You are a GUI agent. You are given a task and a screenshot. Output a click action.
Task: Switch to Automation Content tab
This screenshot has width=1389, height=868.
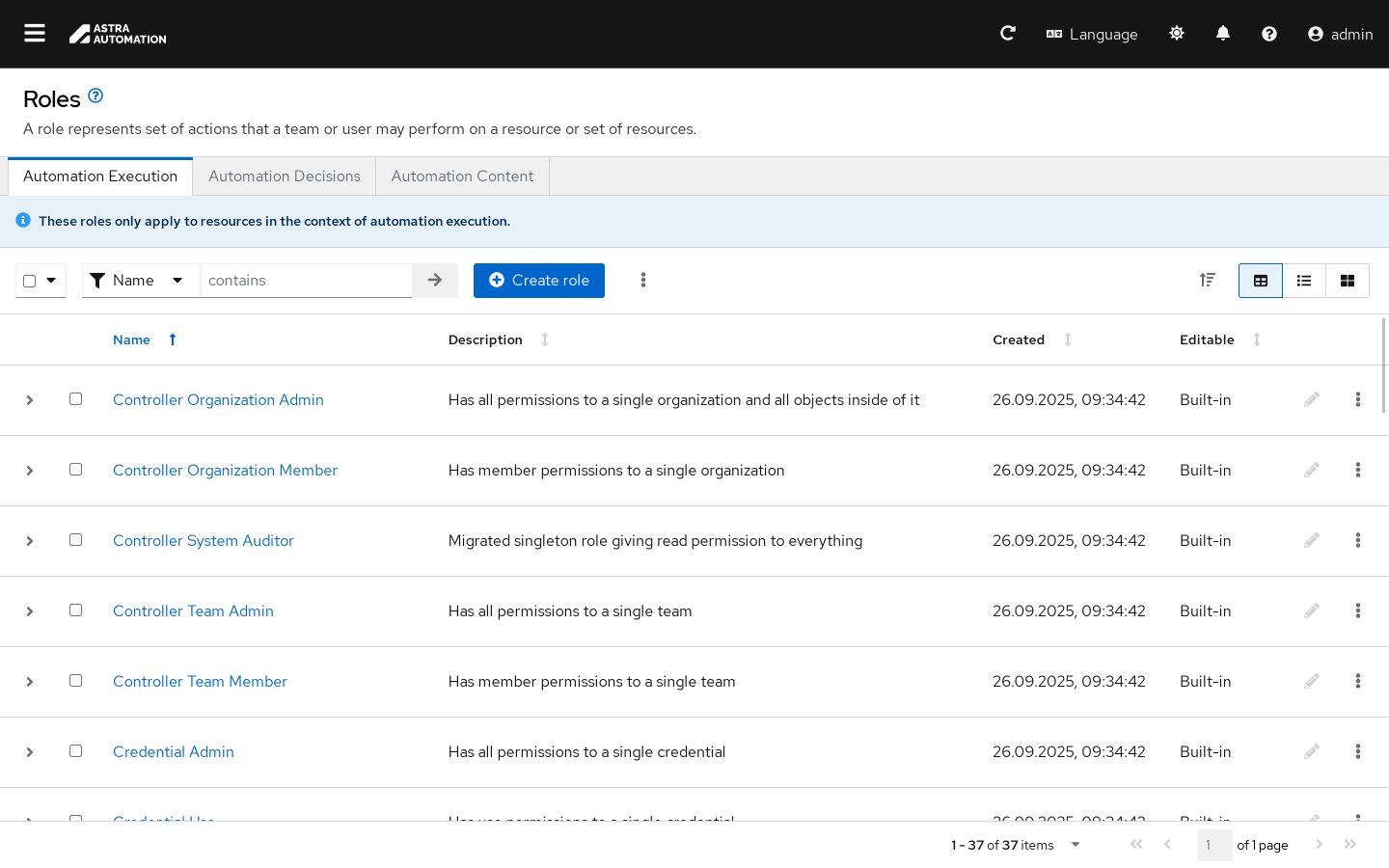click(462, 176)
